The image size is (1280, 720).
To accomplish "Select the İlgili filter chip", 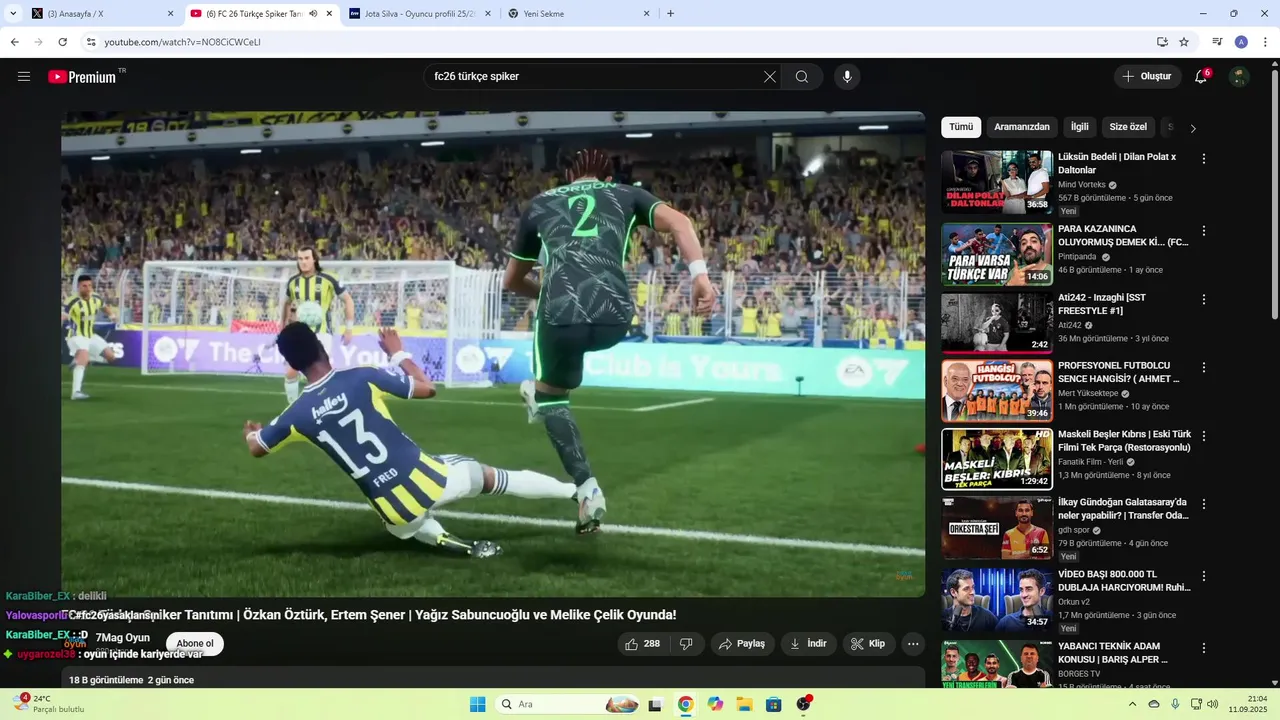I will (1080, 127).
